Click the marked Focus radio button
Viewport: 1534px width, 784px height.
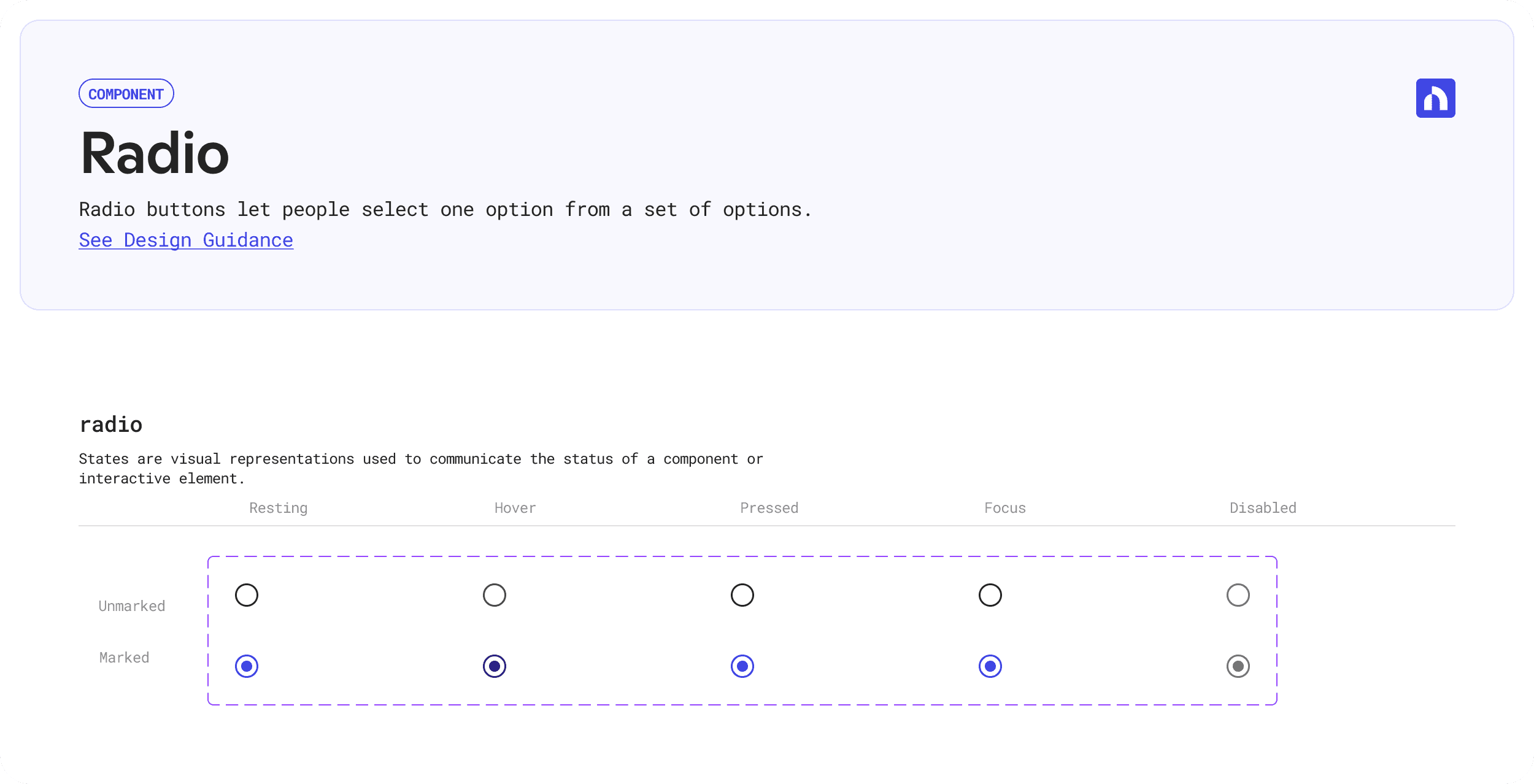(990, 666)
